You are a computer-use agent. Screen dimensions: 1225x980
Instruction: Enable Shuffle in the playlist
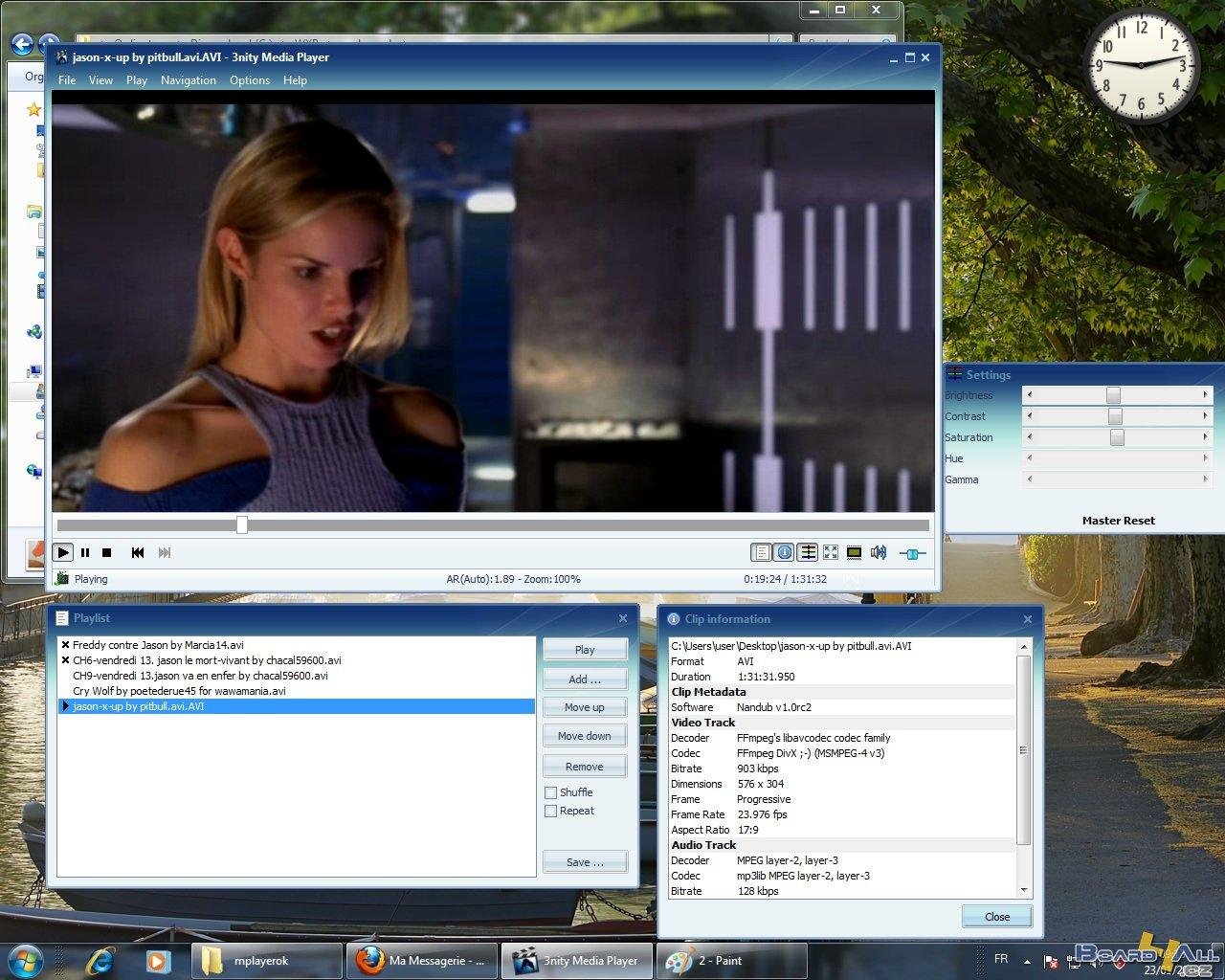[x=551, y=792]
